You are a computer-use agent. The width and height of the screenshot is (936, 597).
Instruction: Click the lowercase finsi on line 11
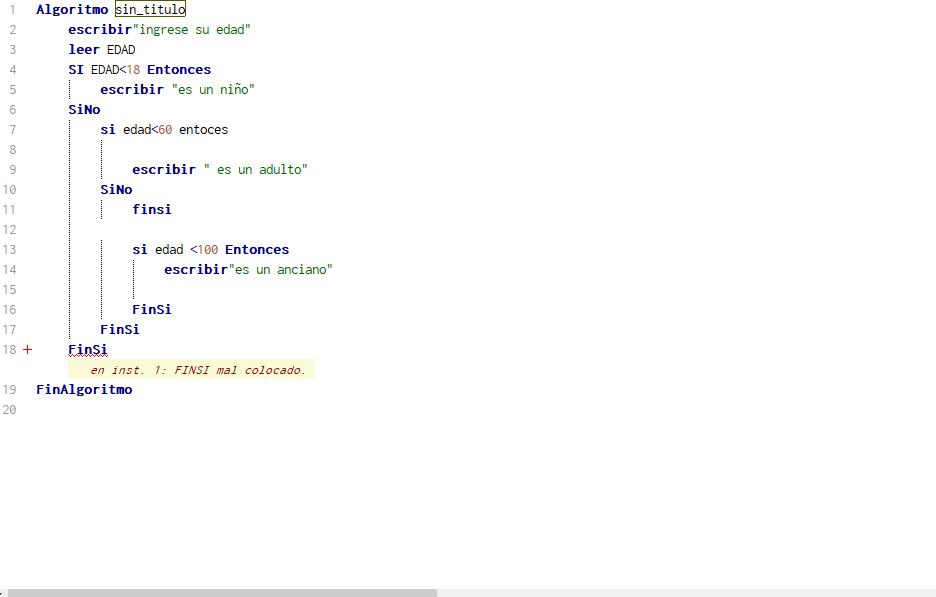tap(152, 210)
